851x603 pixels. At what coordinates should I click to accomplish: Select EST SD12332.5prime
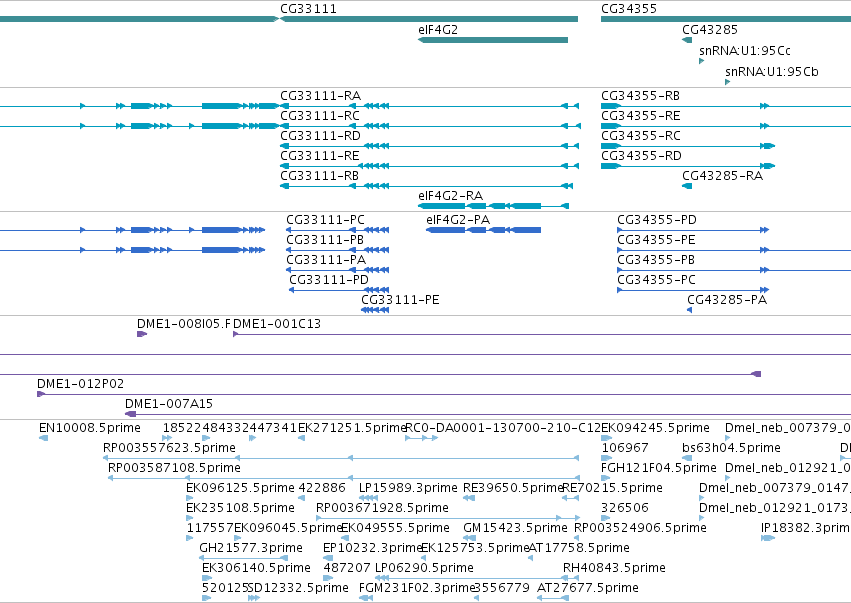298,588
